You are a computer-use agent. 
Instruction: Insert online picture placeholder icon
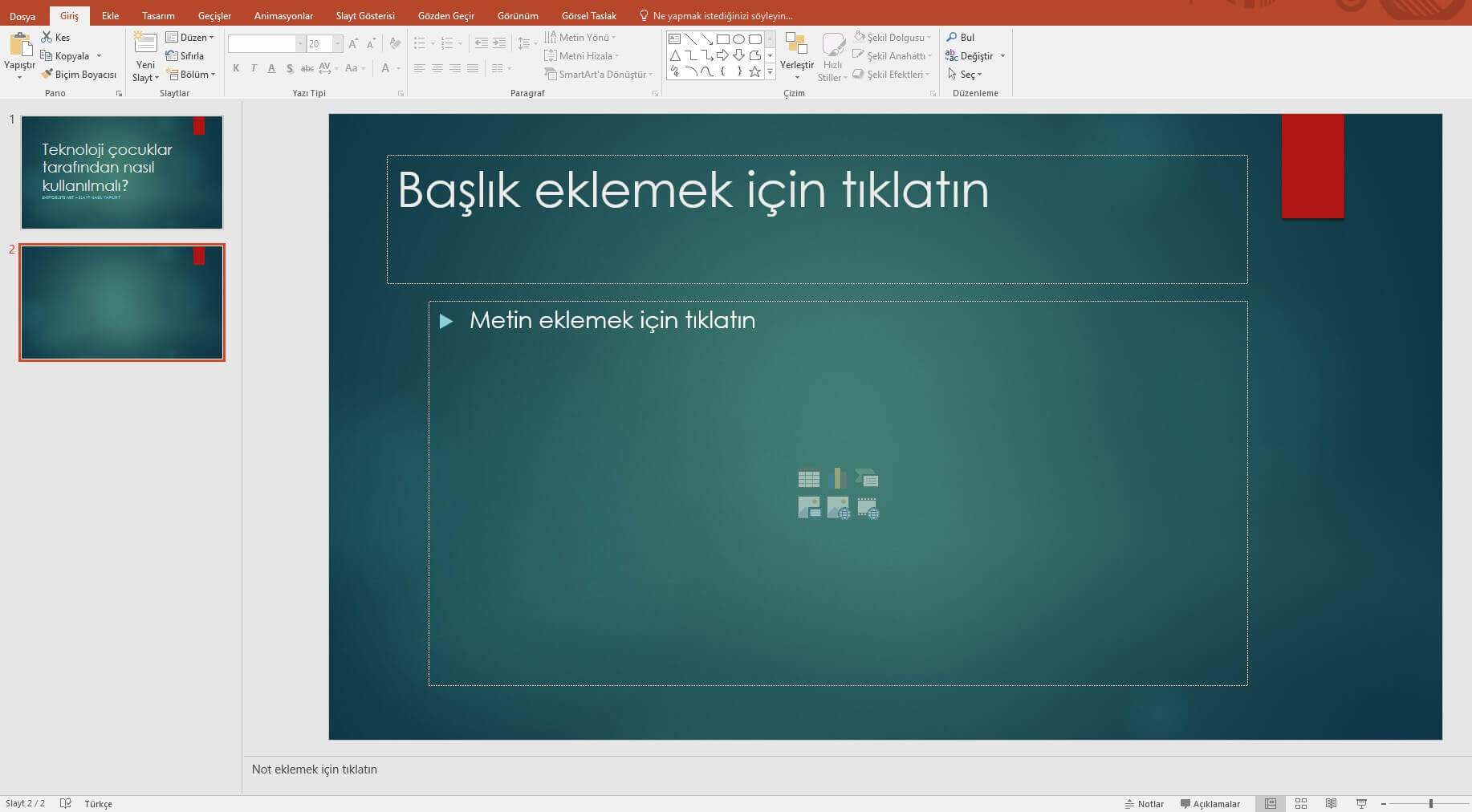pos(838,508)
